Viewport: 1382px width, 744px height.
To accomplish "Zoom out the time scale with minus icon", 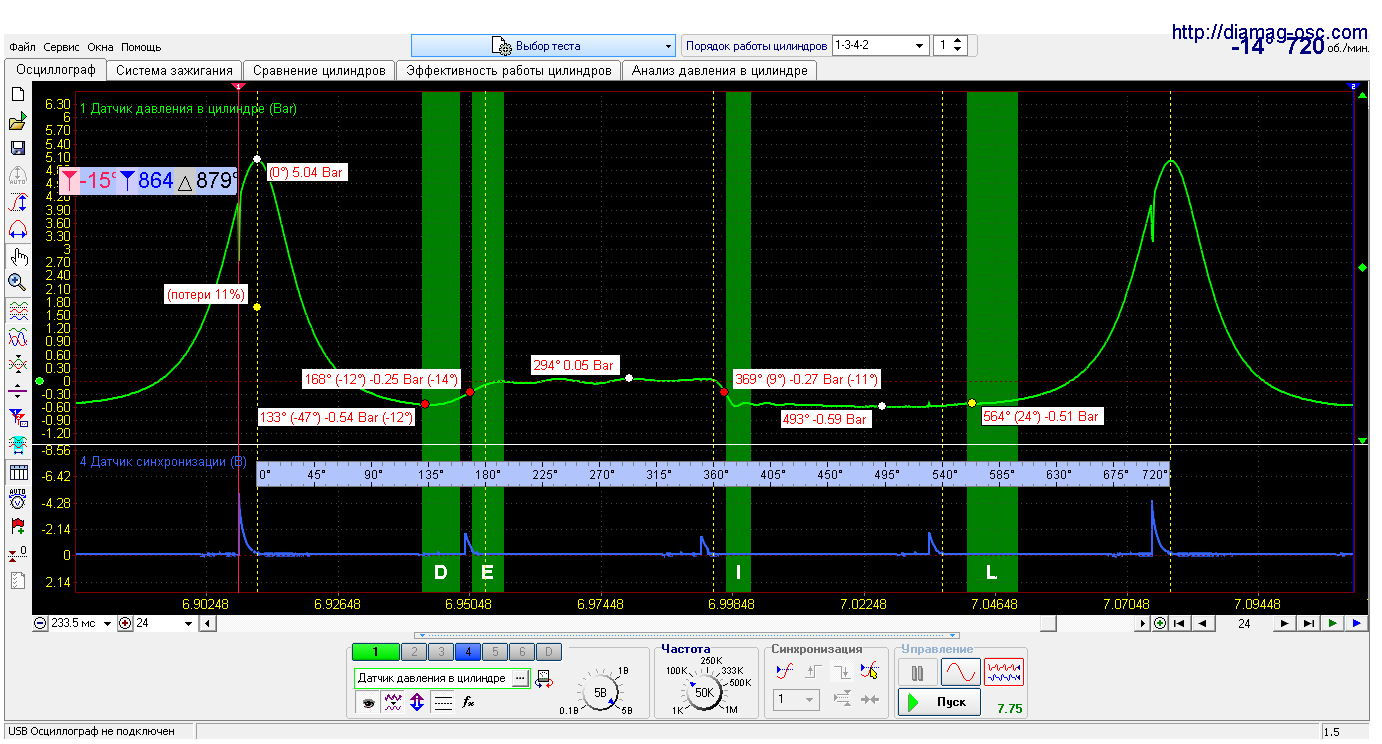I will coord(40,623).
